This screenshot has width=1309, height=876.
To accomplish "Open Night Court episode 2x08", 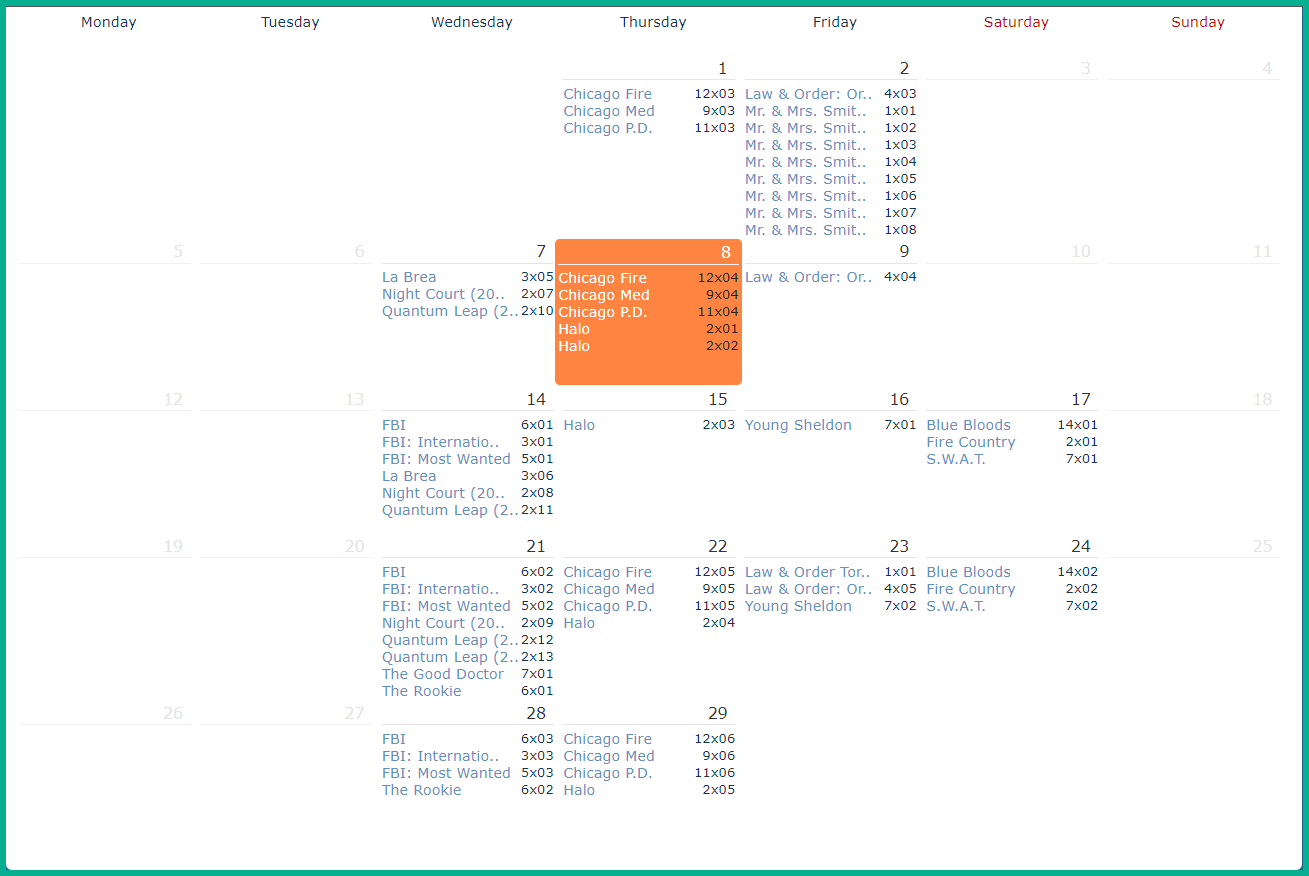I will click(x=443, y=493).
